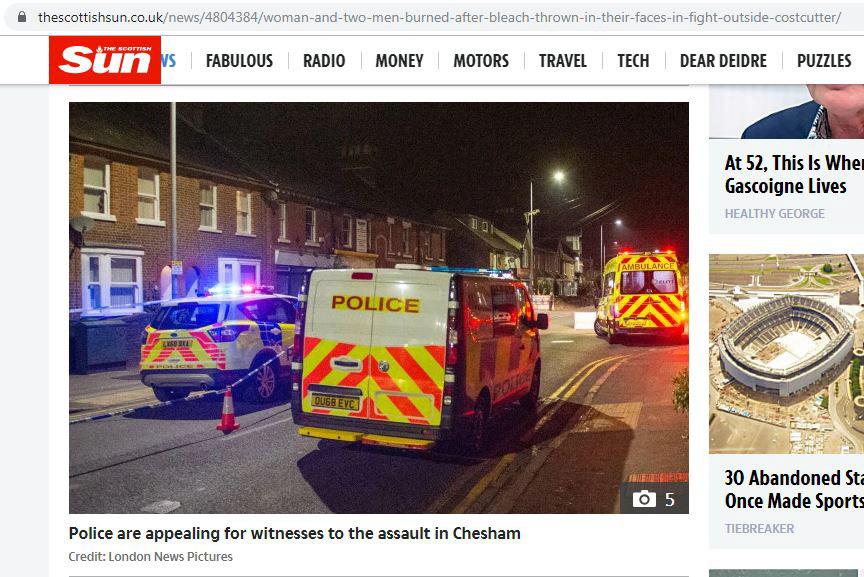Open the Fabulous section
This screenshot has height=577, width=864.
pos(239,61)
